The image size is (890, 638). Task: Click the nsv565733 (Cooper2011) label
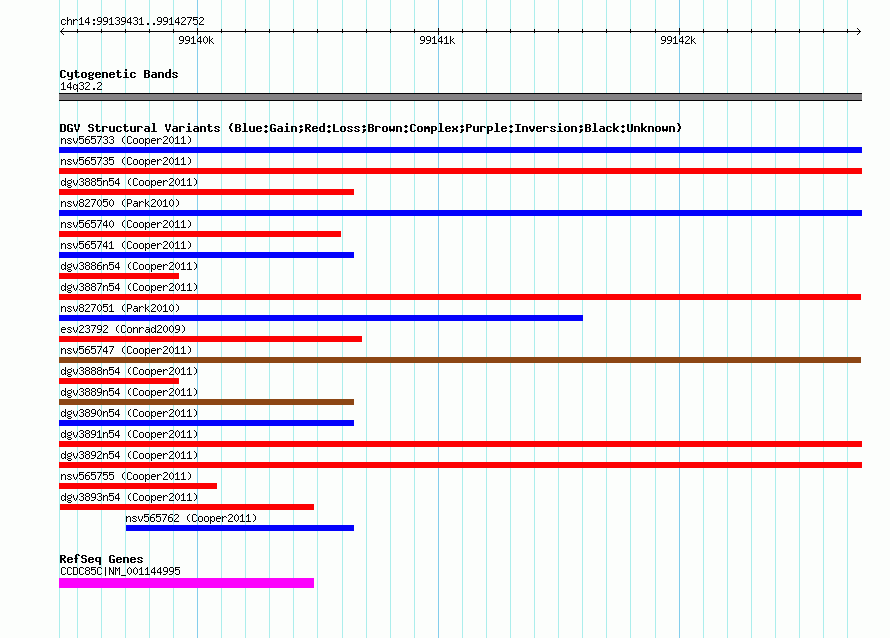(x=126, y=140)
